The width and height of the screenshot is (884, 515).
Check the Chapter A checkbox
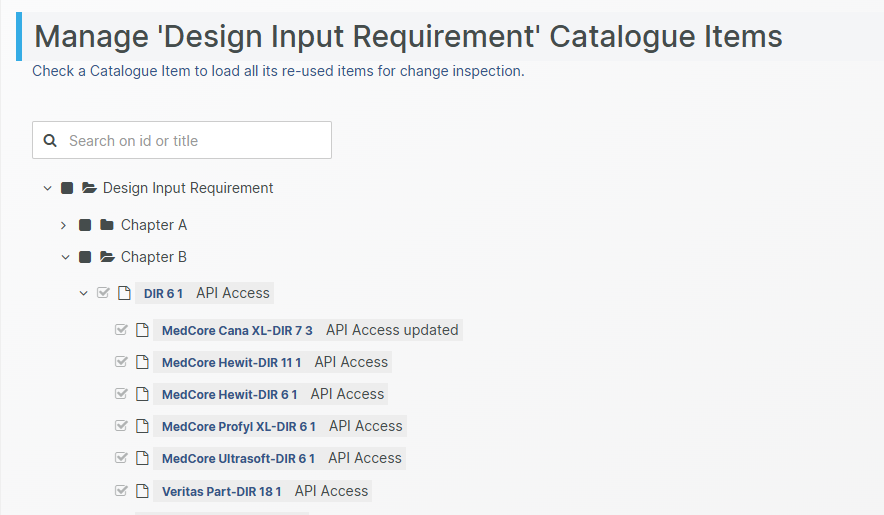point(85,225)
